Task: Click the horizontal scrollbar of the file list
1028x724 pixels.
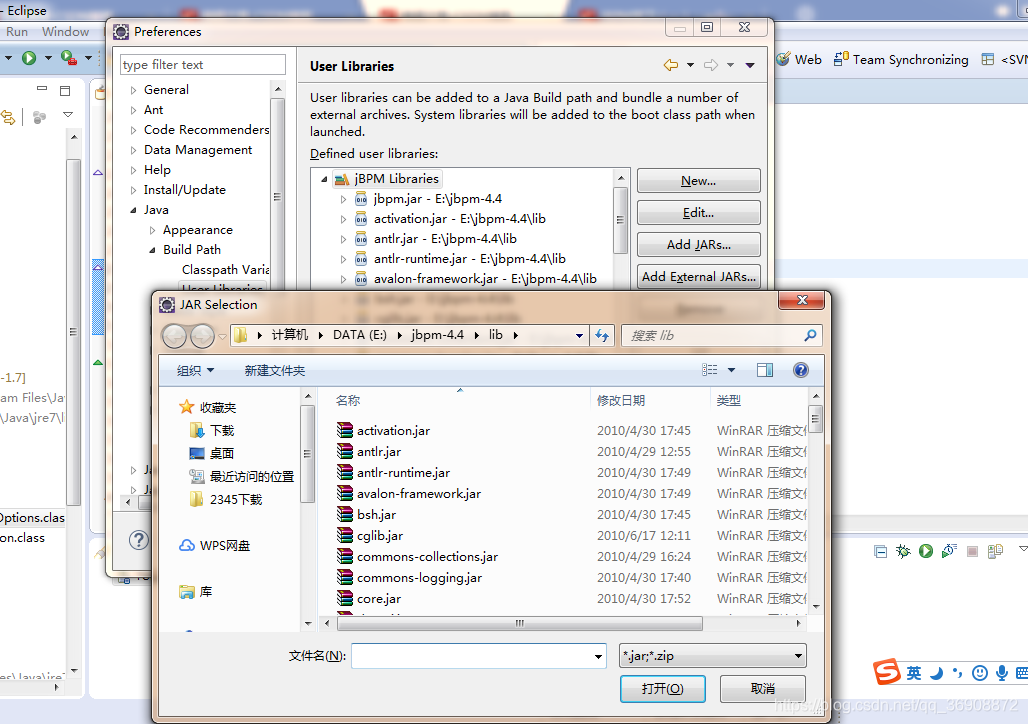Action: tap(519, 623)
